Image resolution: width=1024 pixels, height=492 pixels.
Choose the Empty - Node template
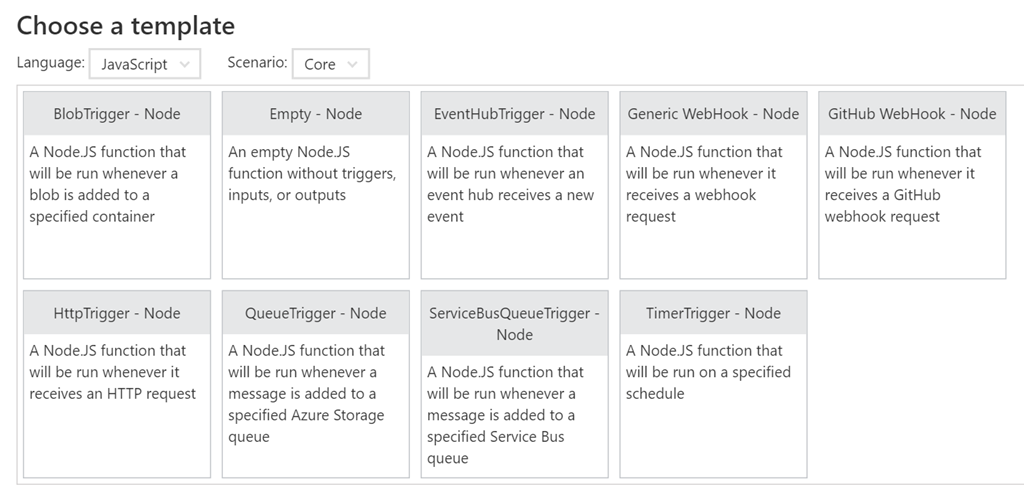(x=315, y=114)
